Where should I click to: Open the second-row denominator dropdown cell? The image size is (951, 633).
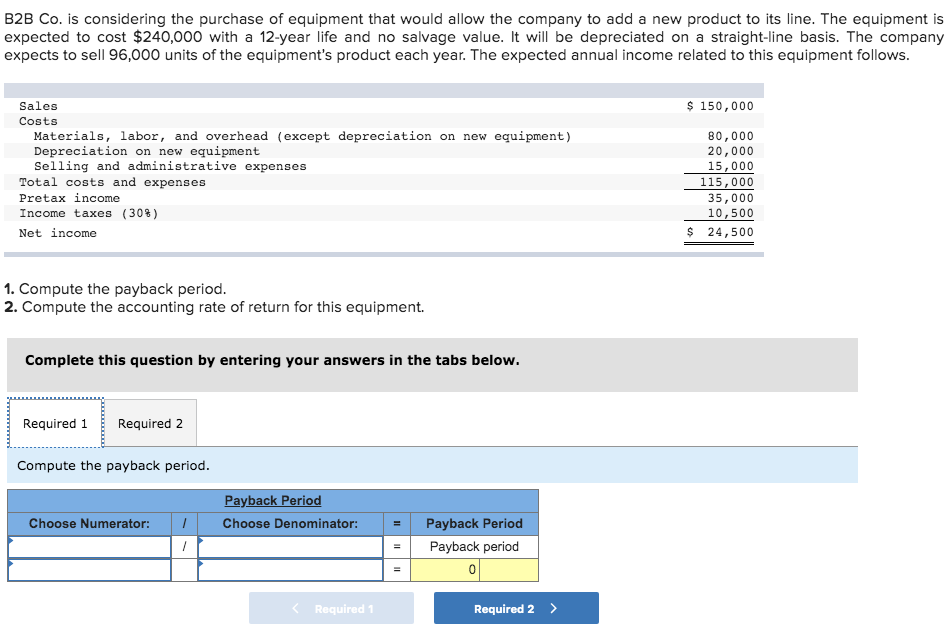290,569
